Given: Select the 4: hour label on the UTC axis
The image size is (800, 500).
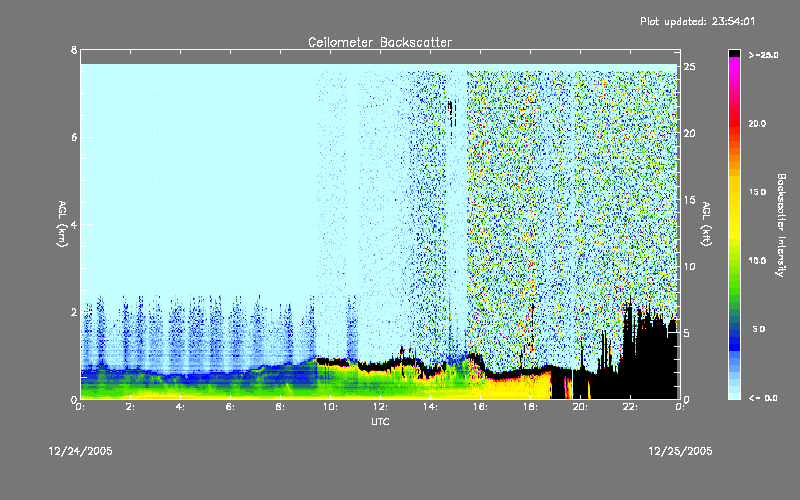Looking at the screenshot, I should (x=180, y=407).
